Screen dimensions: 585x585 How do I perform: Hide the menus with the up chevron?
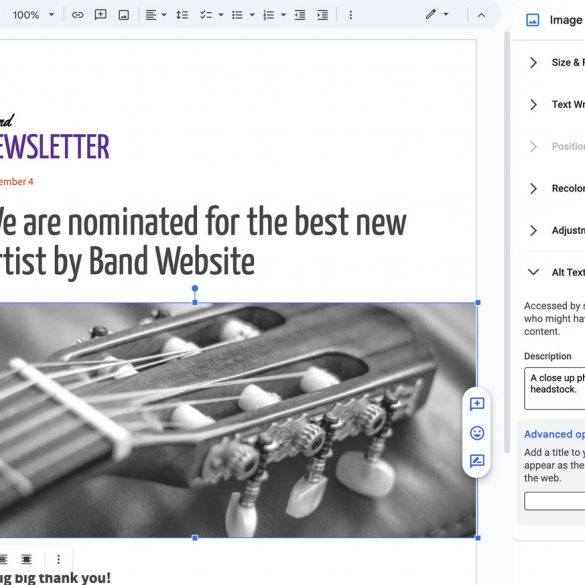click(x=481, y=15)
